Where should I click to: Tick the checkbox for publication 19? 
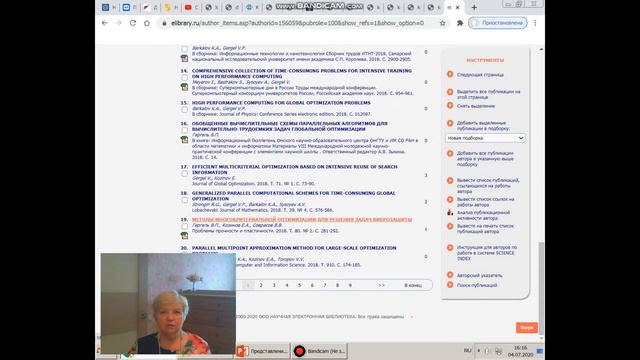click(x=184, y=226)
